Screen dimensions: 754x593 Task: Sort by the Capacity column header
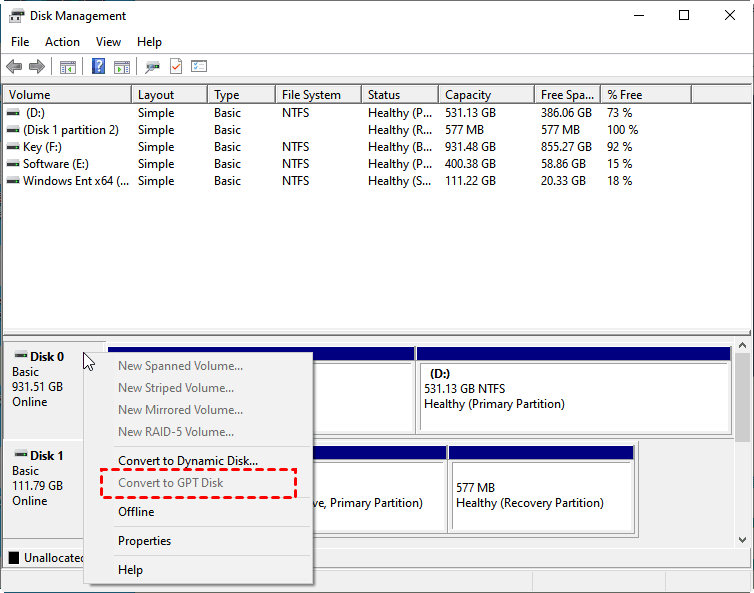pyautogui.click(x=487, y=95)
